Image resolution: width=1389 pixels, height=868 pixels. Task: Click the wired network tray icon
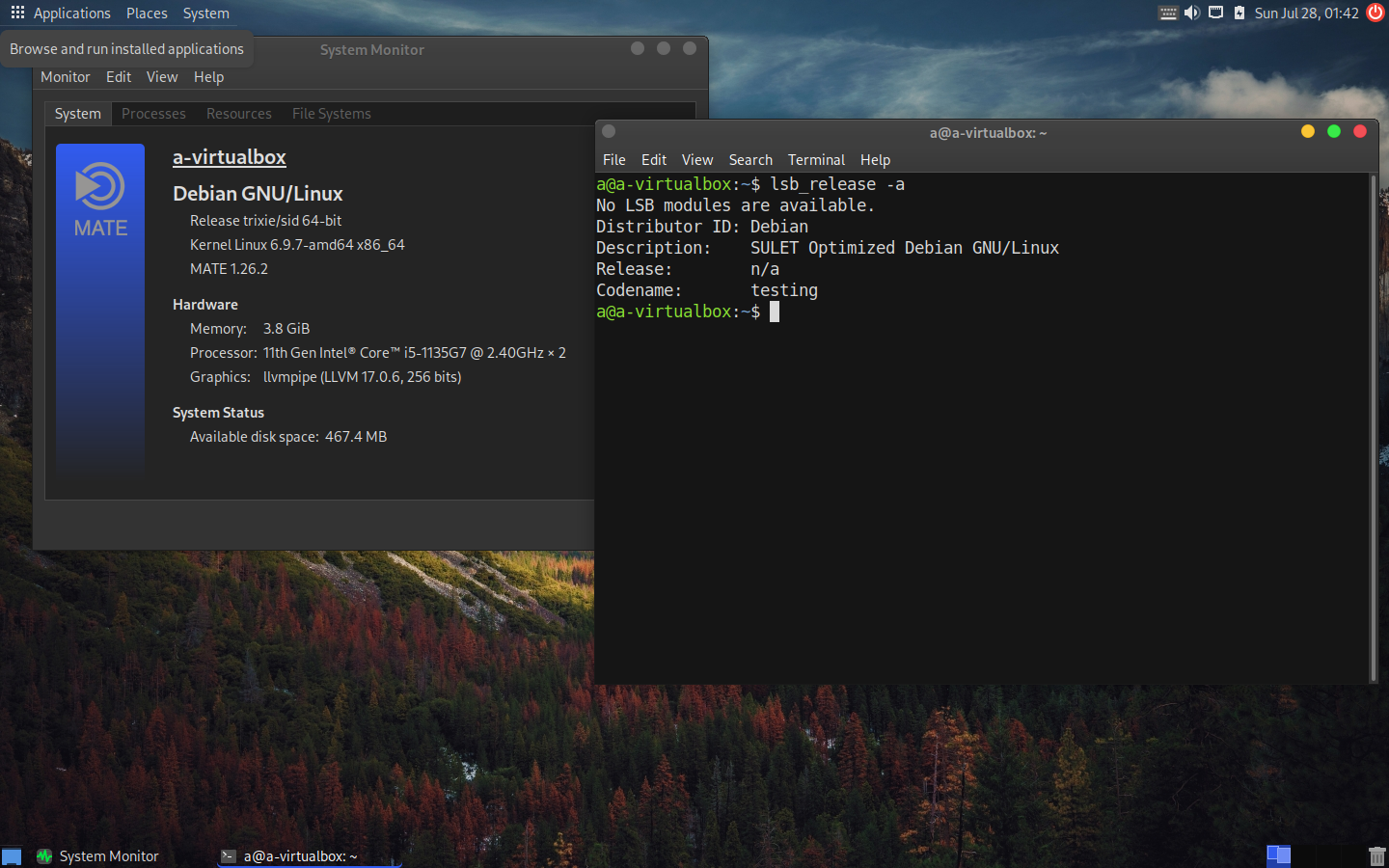[x=1216, y=14]
